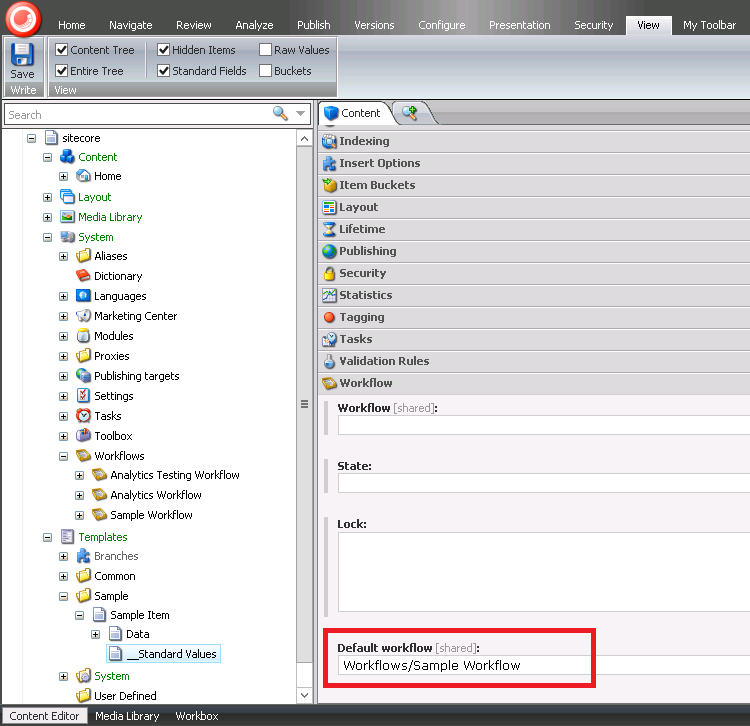
Task: Switch to the Presentation ribbon tab
Action: click(x=519, y=25)
